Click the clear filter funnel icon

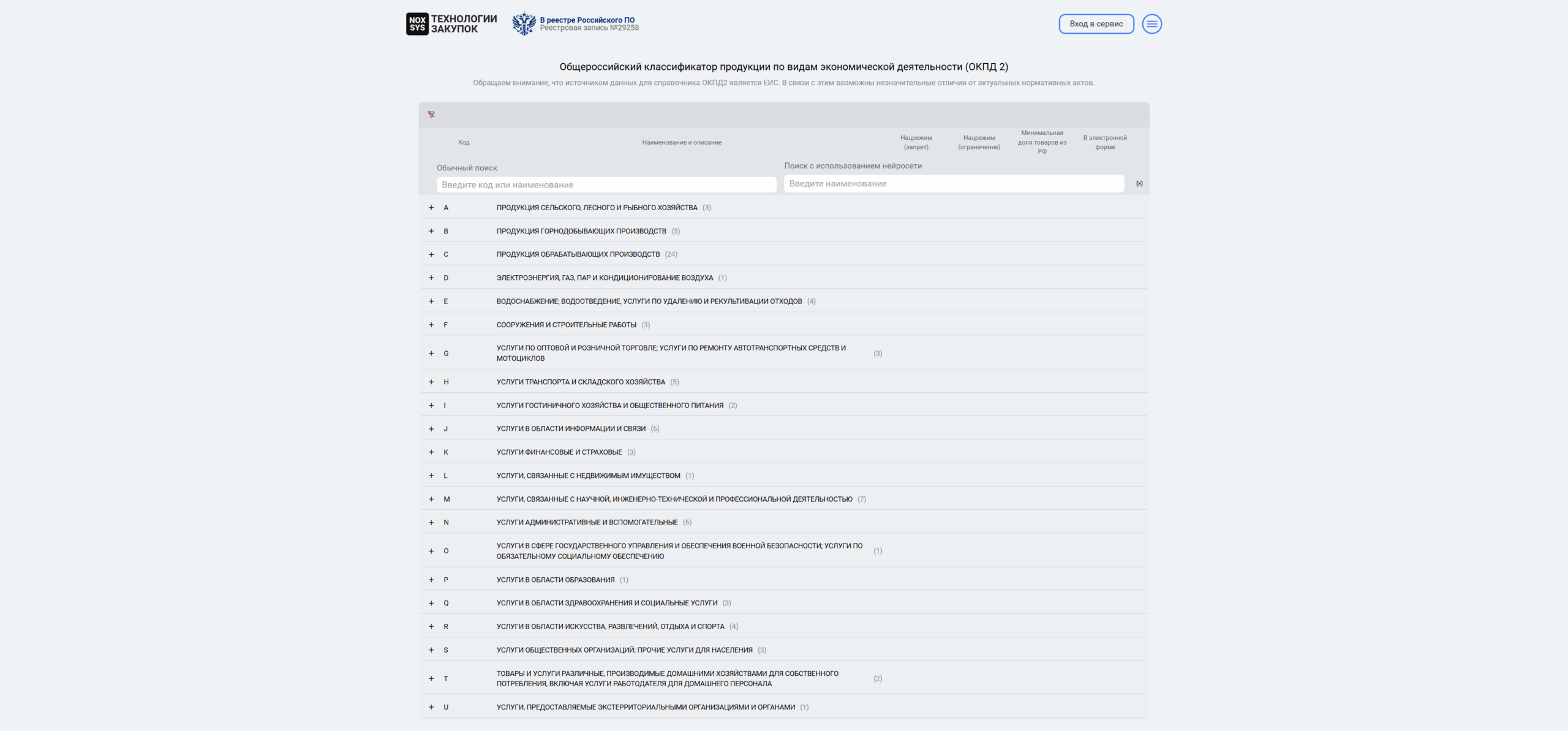[x=431, y=115]
